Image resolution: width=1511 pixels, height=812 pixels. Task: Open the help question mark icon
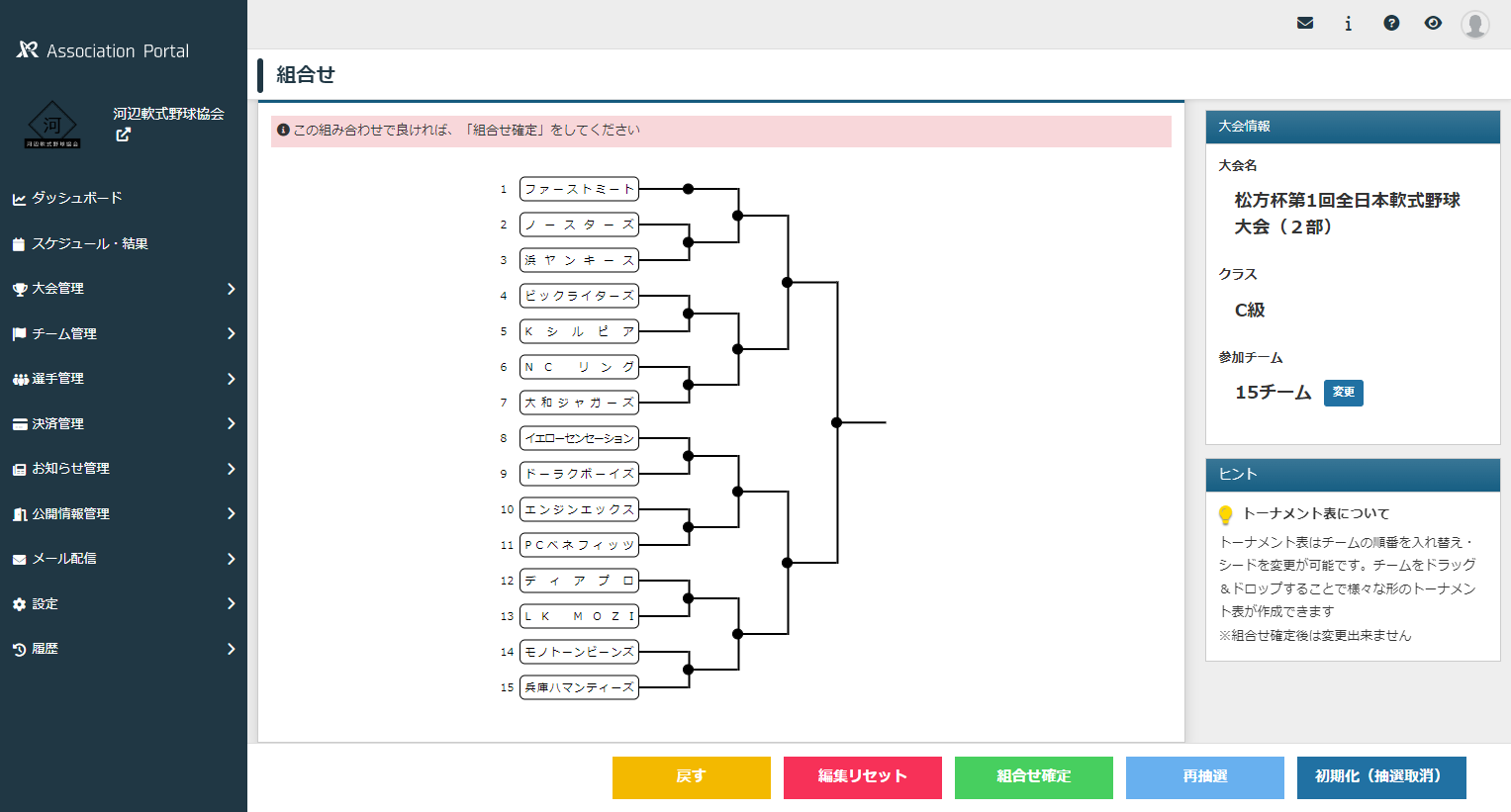click(1391, 23)
